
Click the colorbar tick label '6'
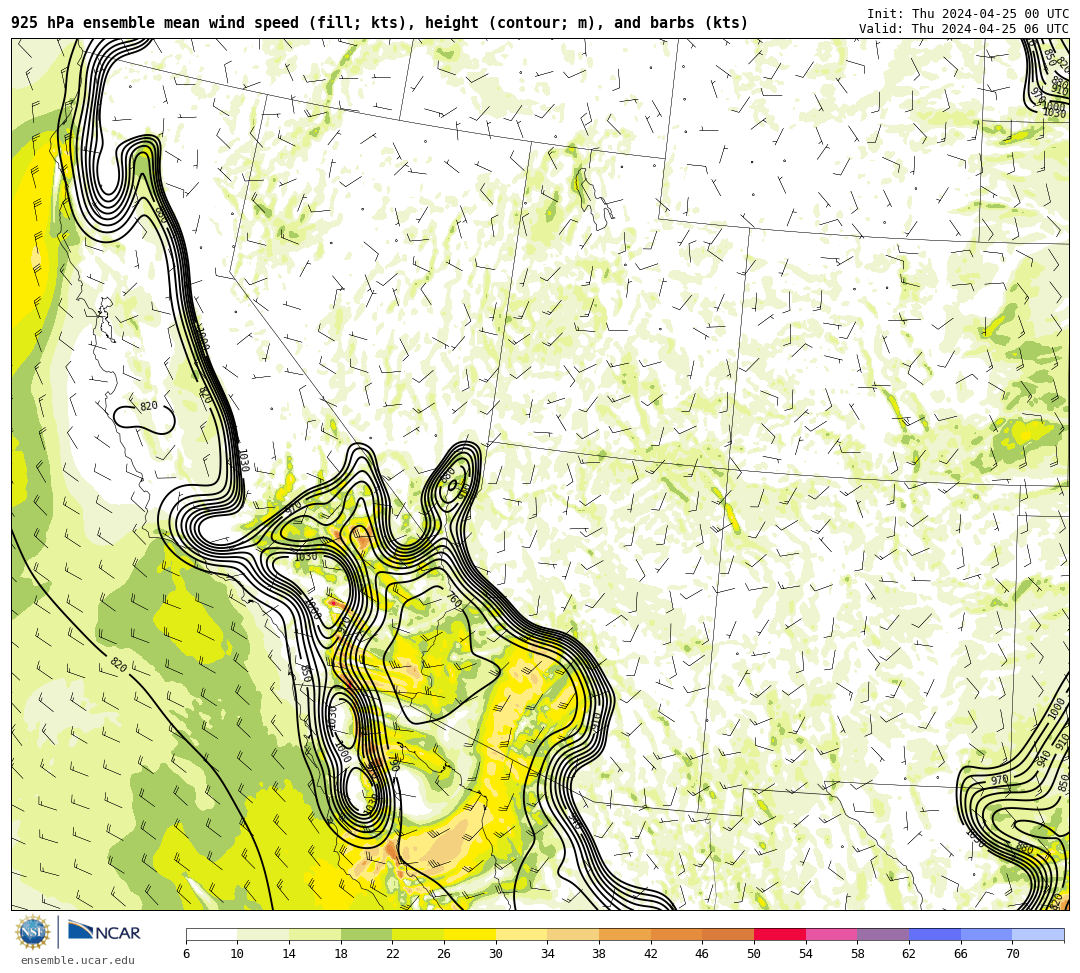[x=186, y=954]
